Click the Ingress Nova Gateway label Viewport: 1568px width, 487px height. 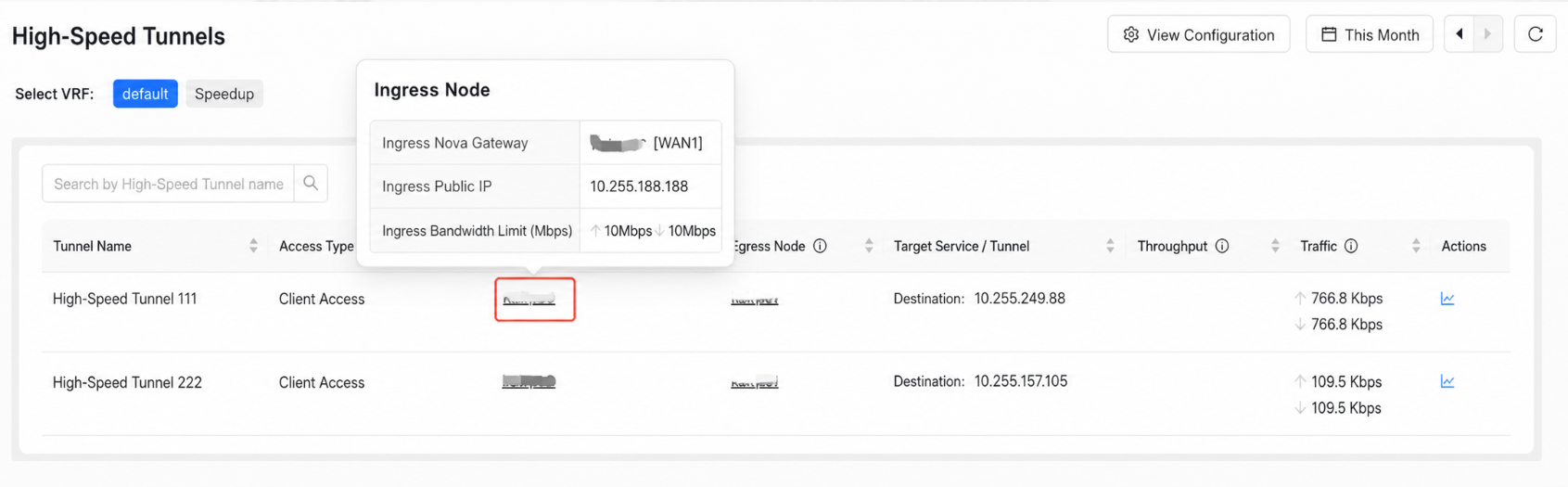tap(455, 143)
